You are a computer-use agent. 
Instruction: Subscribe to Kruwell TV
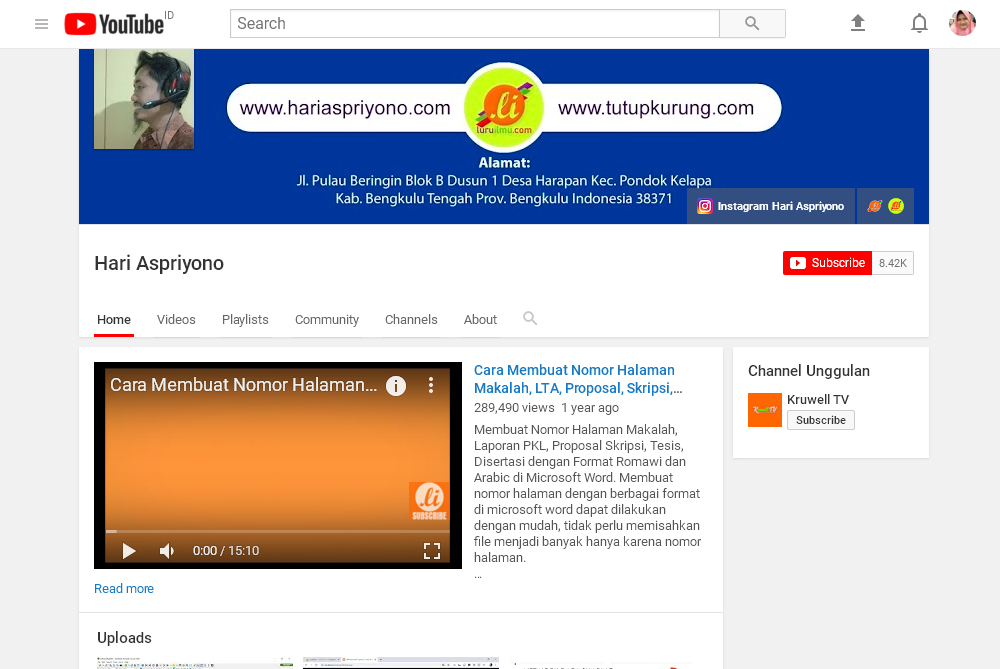821,420
